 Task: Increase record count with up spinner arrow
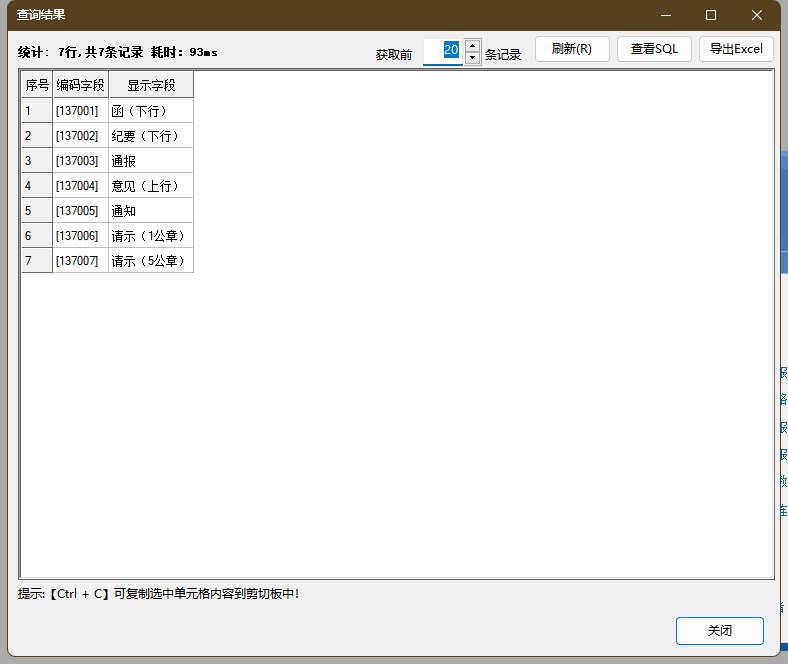click(472, 45)
